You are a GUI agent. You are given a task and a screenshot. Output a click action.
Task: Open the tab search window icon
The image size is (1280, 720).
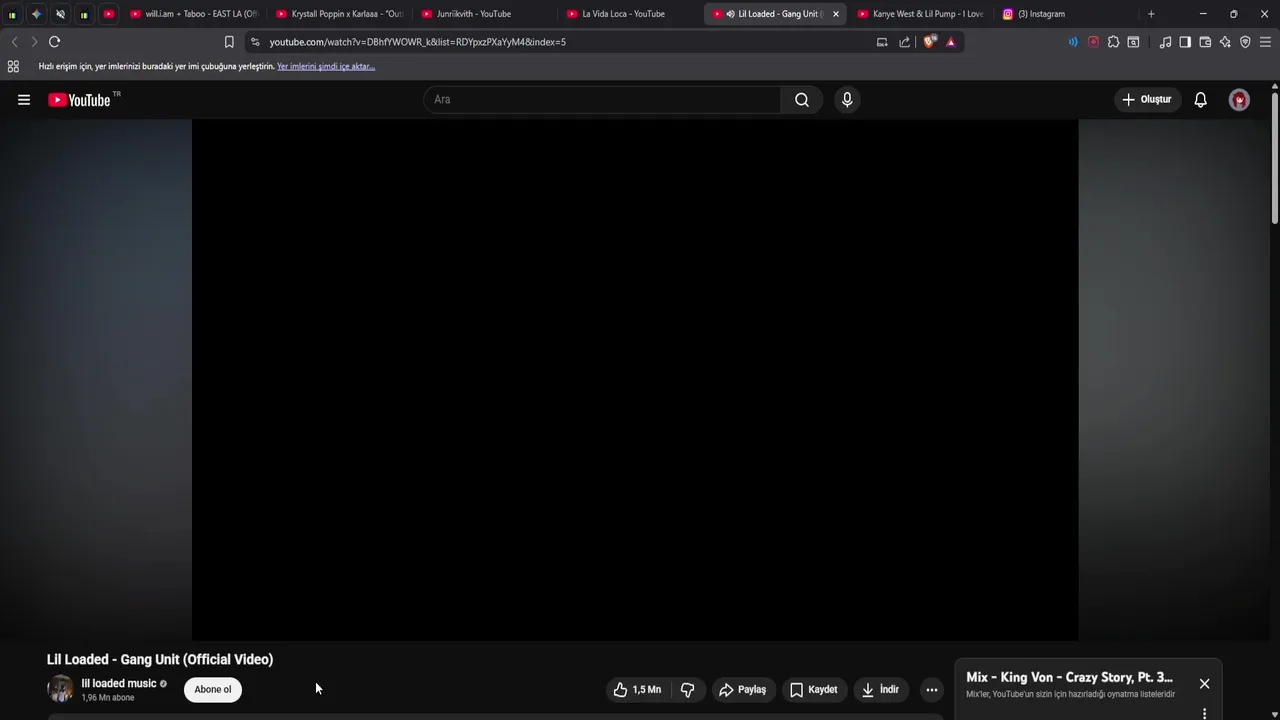[x=1133, y=42]
